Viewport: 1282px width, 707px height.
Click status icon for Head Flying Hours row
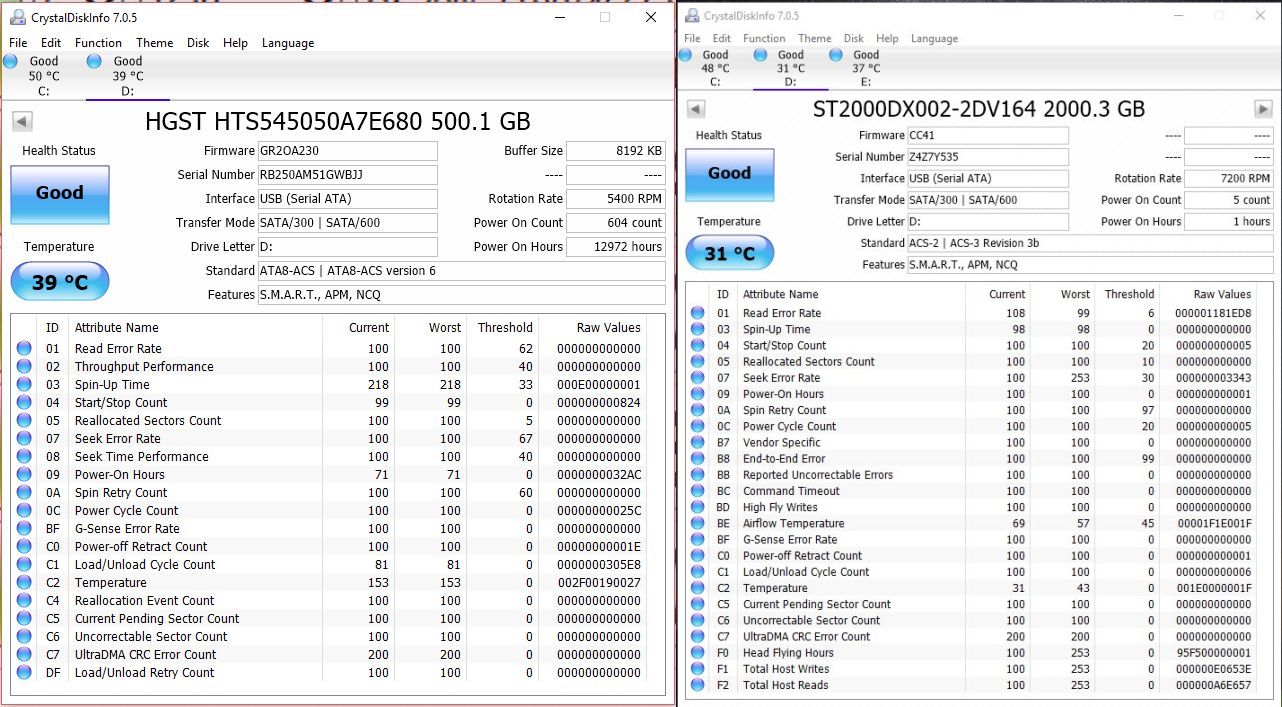697,652
